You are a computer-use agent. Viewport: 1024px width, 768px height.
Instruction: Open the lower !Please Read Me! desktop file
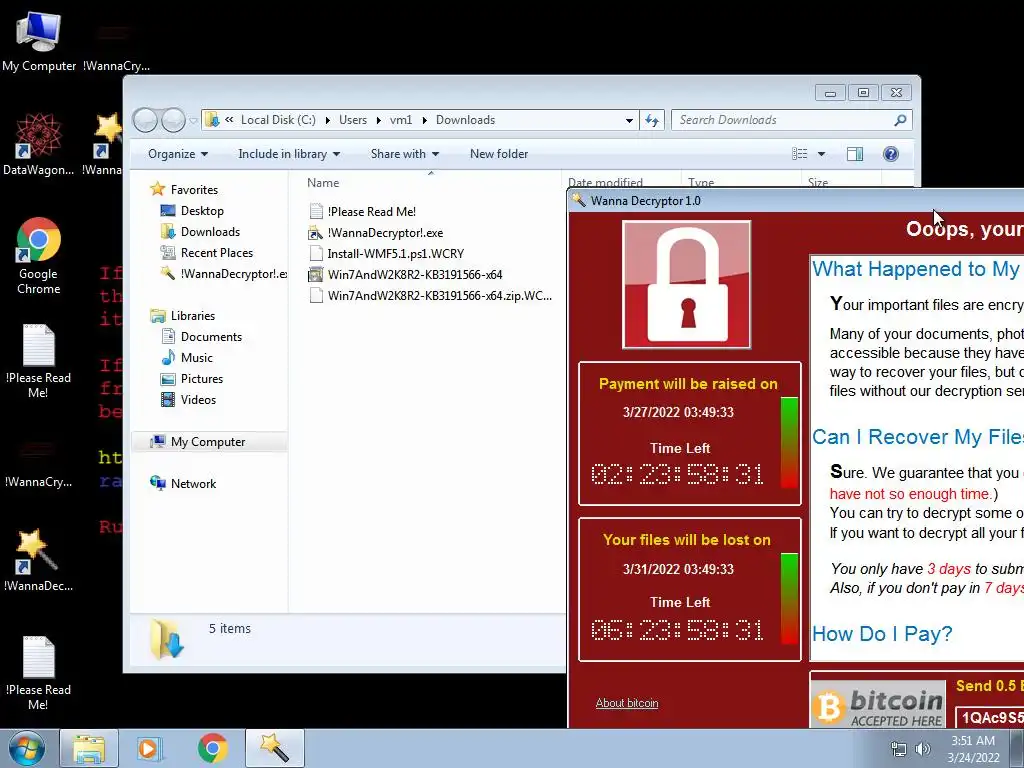39,673
